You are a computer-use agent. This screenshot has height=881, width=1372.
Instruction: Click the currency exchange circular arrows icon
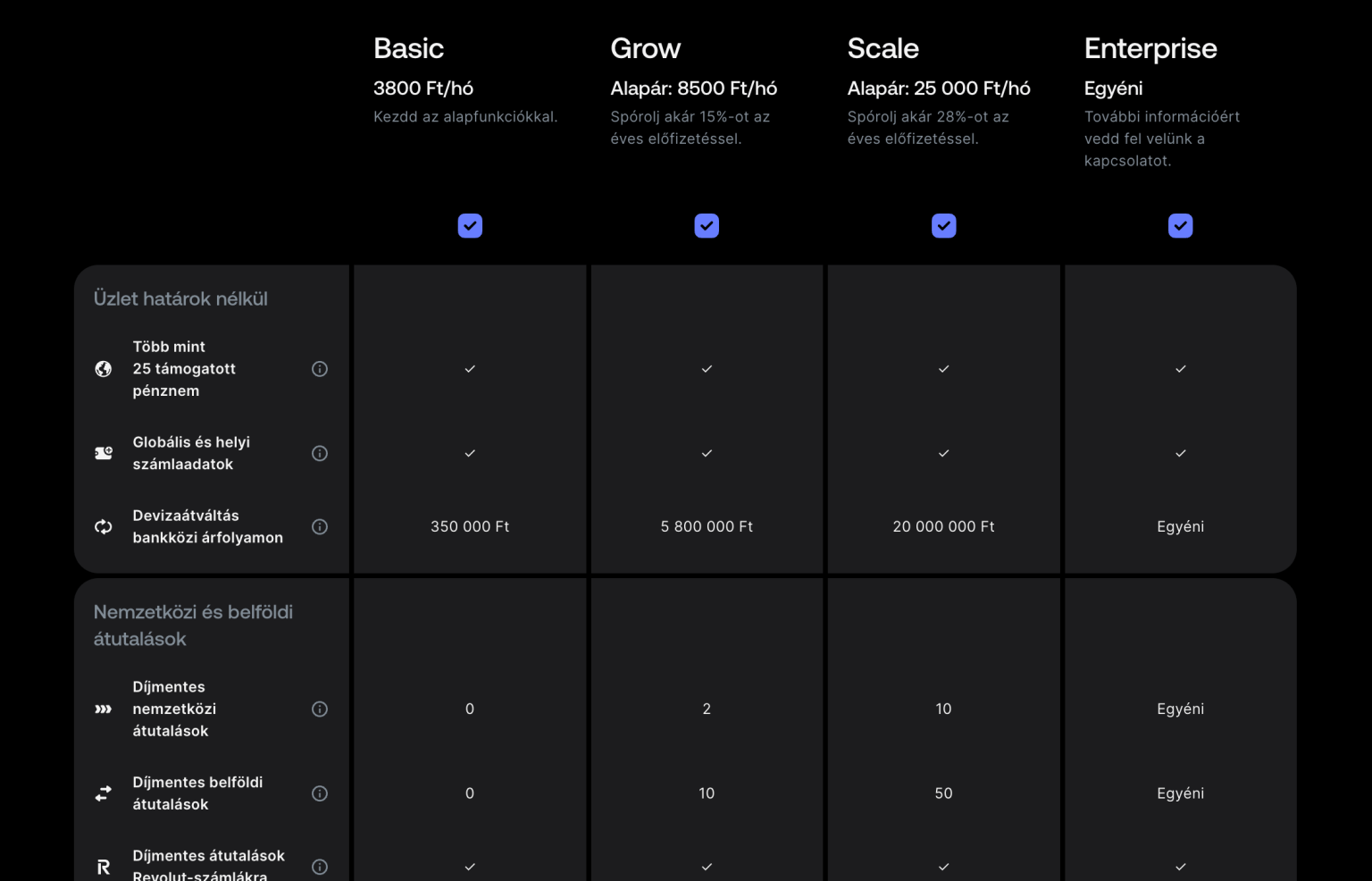104,527
